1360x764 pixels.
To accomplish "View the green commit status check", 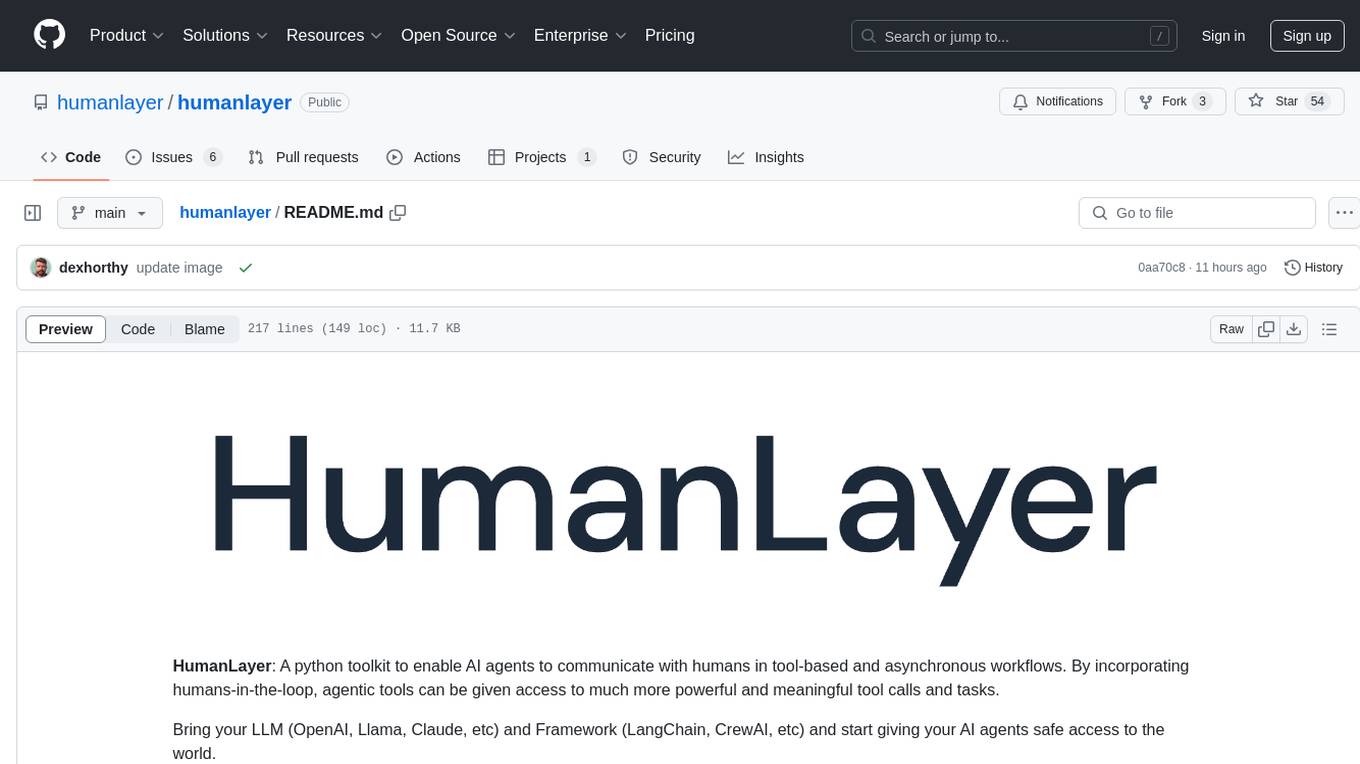I will click(245, 268).
